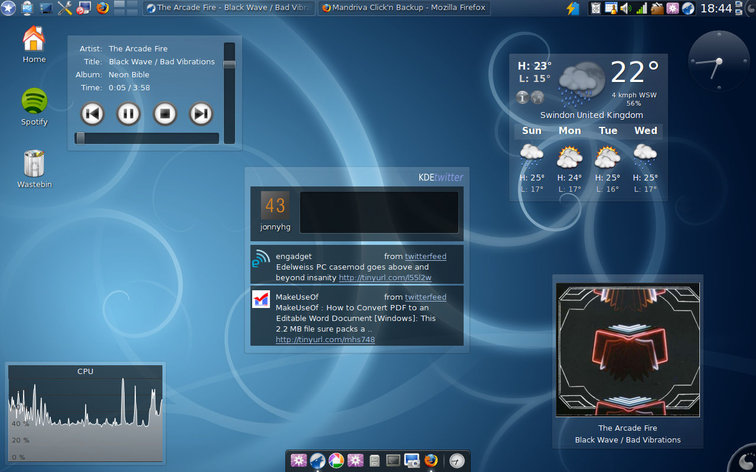
Task: Click the 18:44 digital clock in top panel
Action: click(716, 8)
